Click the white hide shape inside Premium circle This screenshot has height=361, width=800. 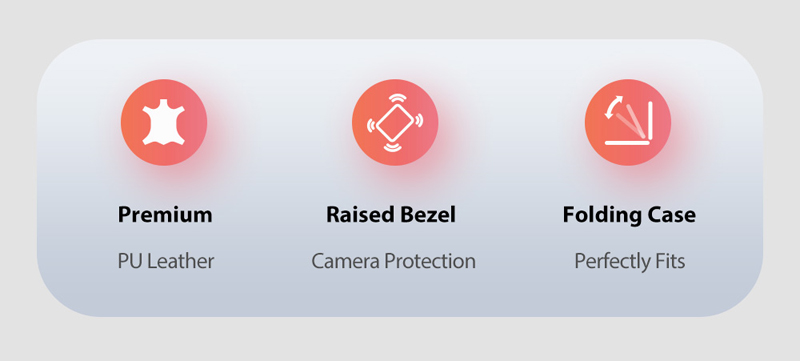[164, 123]
